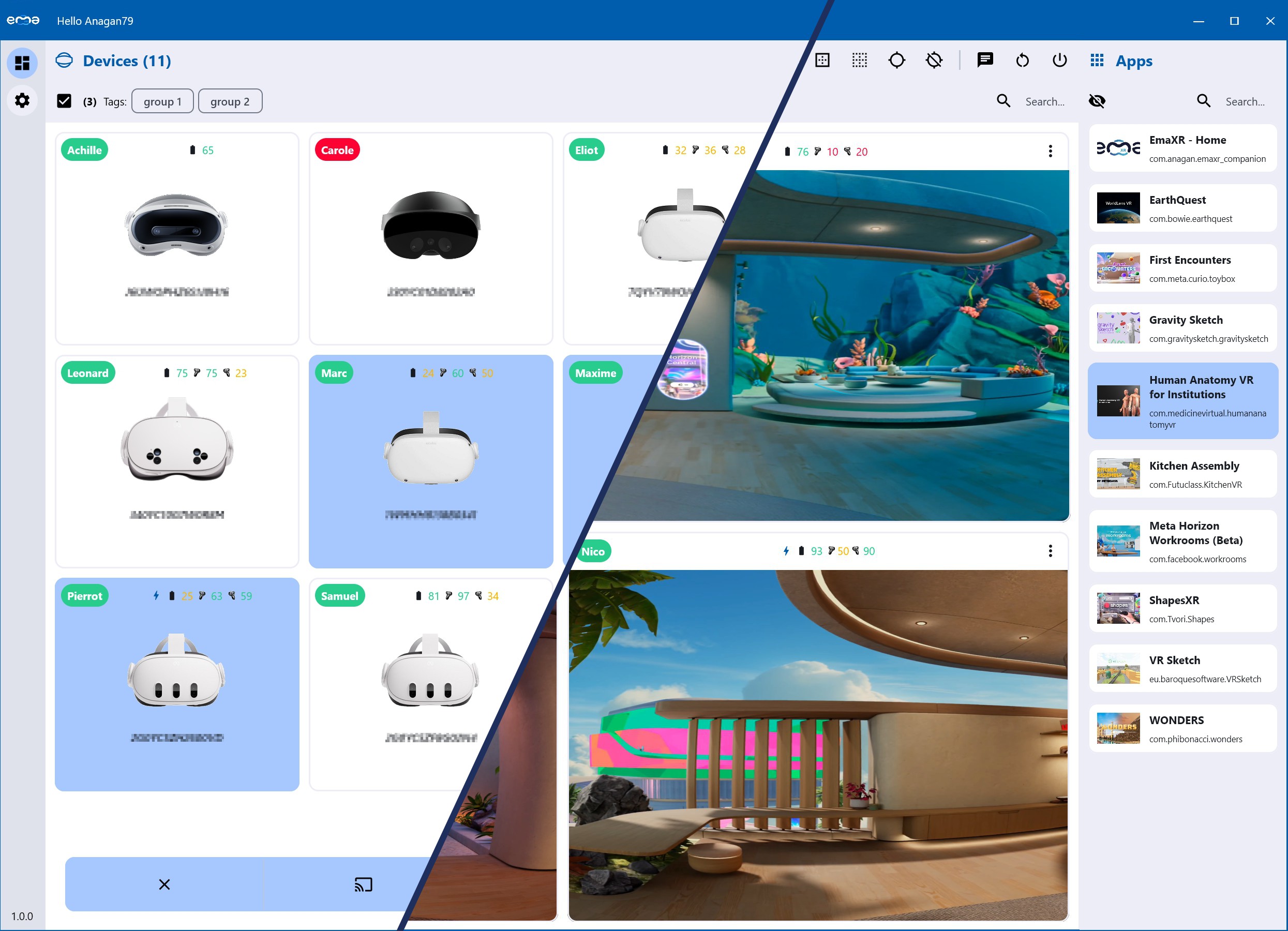Open three-dot menu on Nico's stream
1288x931 pixels.
pyautogui.click(x=1050, y=551)
